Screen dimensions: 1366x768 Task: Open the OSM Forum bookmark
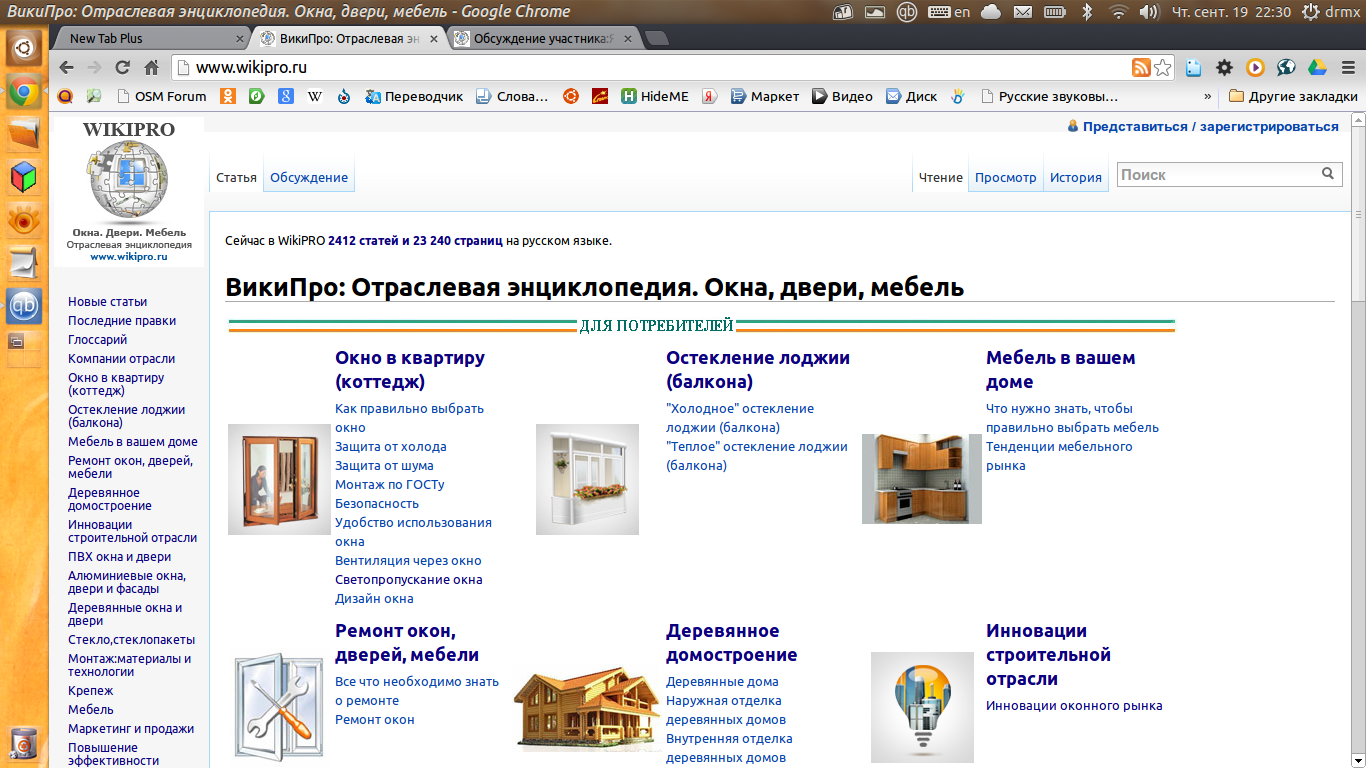[x=161, y=97]
